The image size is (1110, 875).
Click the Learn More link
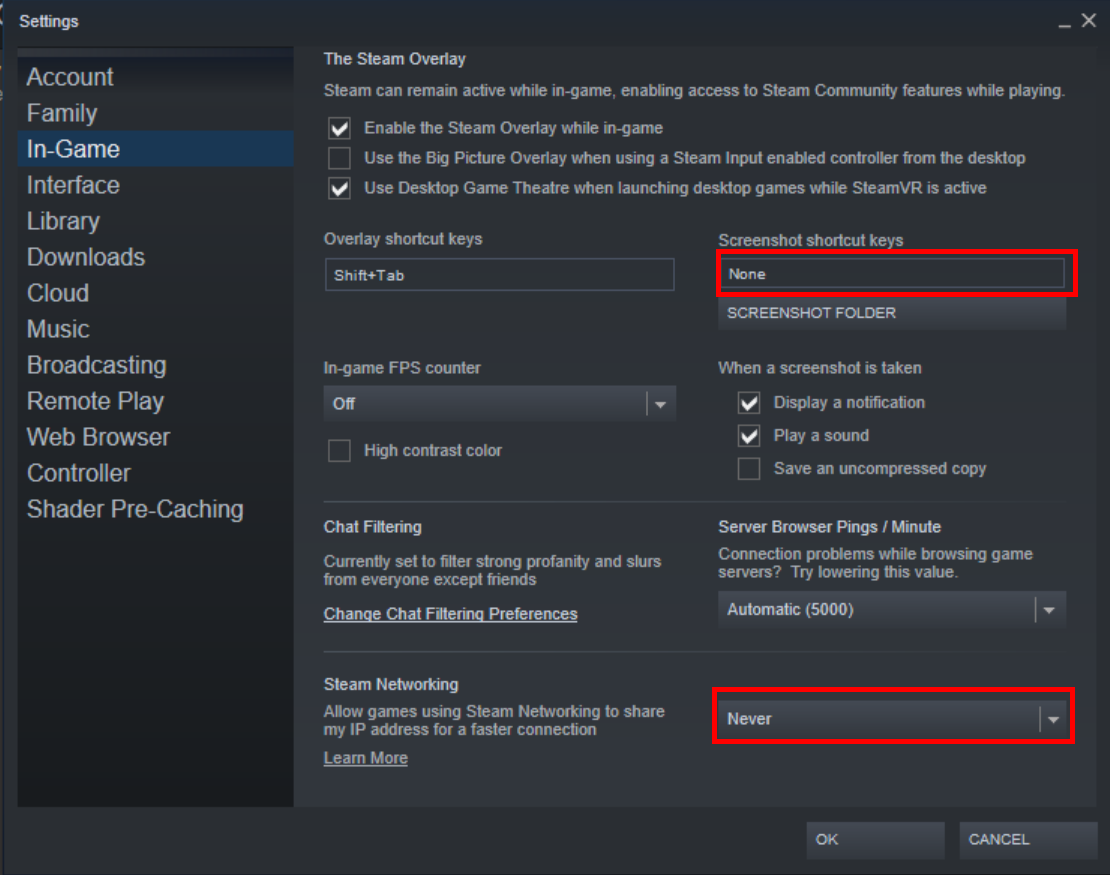point(365,758)
